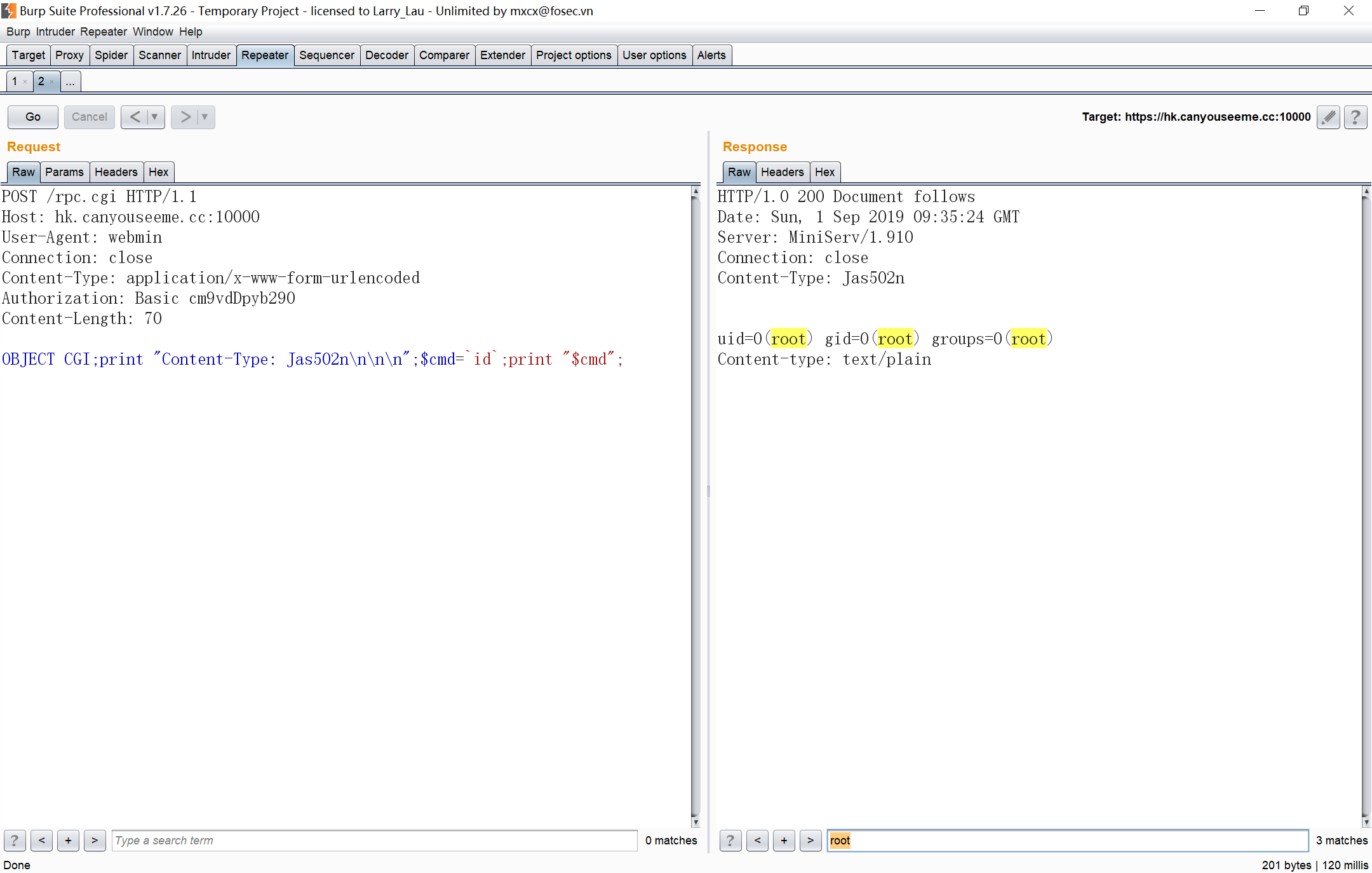
Task: Go back to previous request in history
Action: (135, 117)
